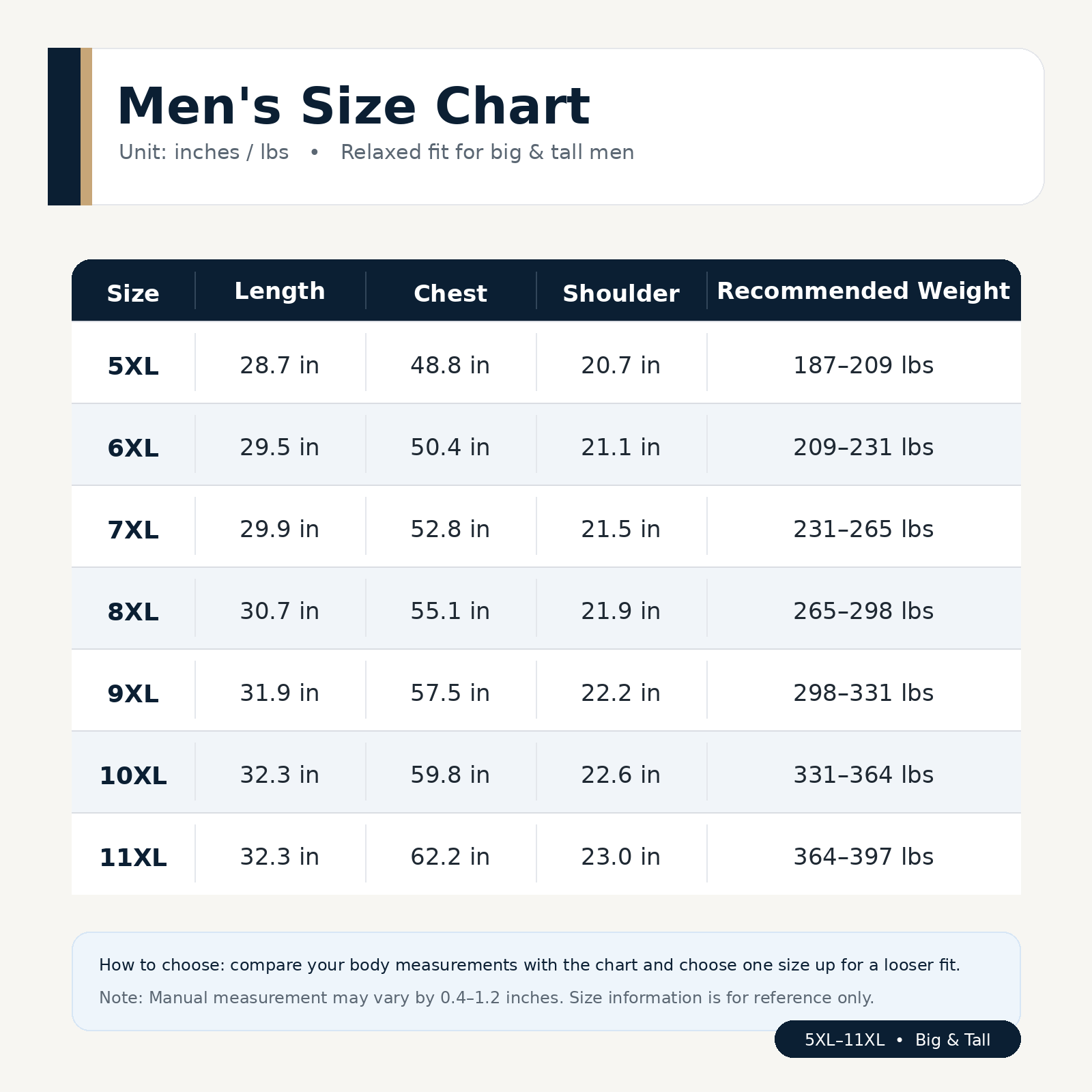Click the 5XL–11XL Big & Tall badge
The width and height of the screenshot is (1092, 1092).
[897, 1039]
